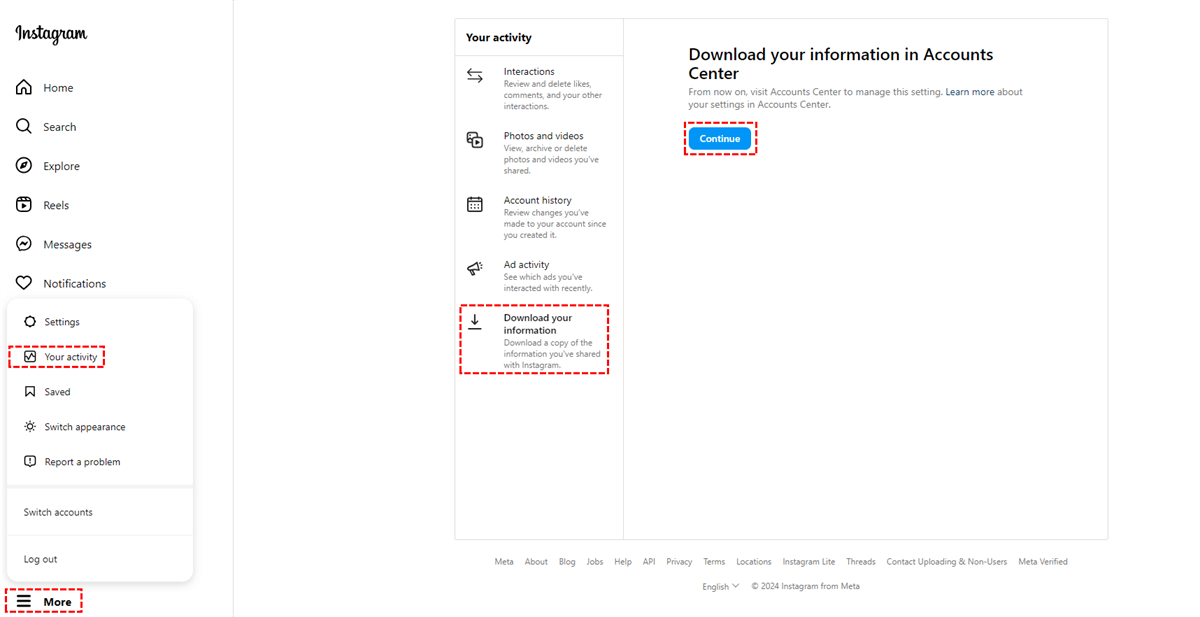1200x617 pixels.
Task: Click the Home house icon
Action: [x=24, y=87]
